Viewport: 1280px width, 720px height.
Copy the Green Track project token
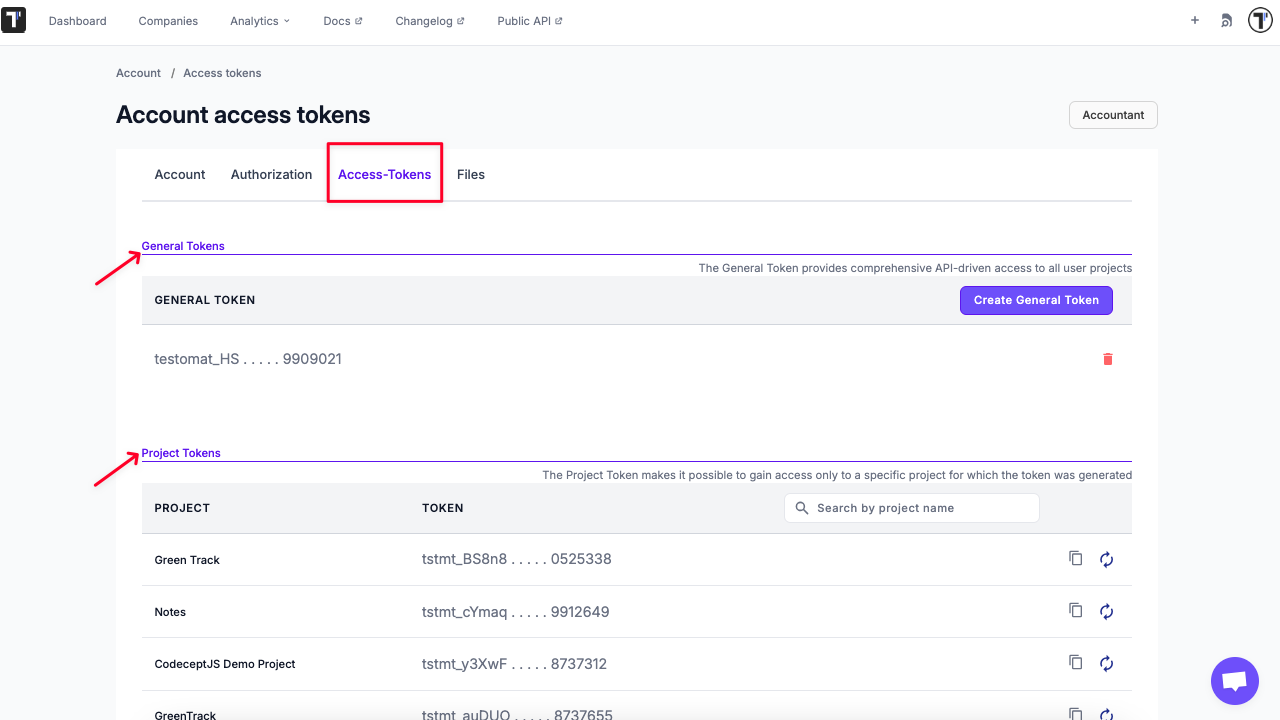[x=1075, y=559]
